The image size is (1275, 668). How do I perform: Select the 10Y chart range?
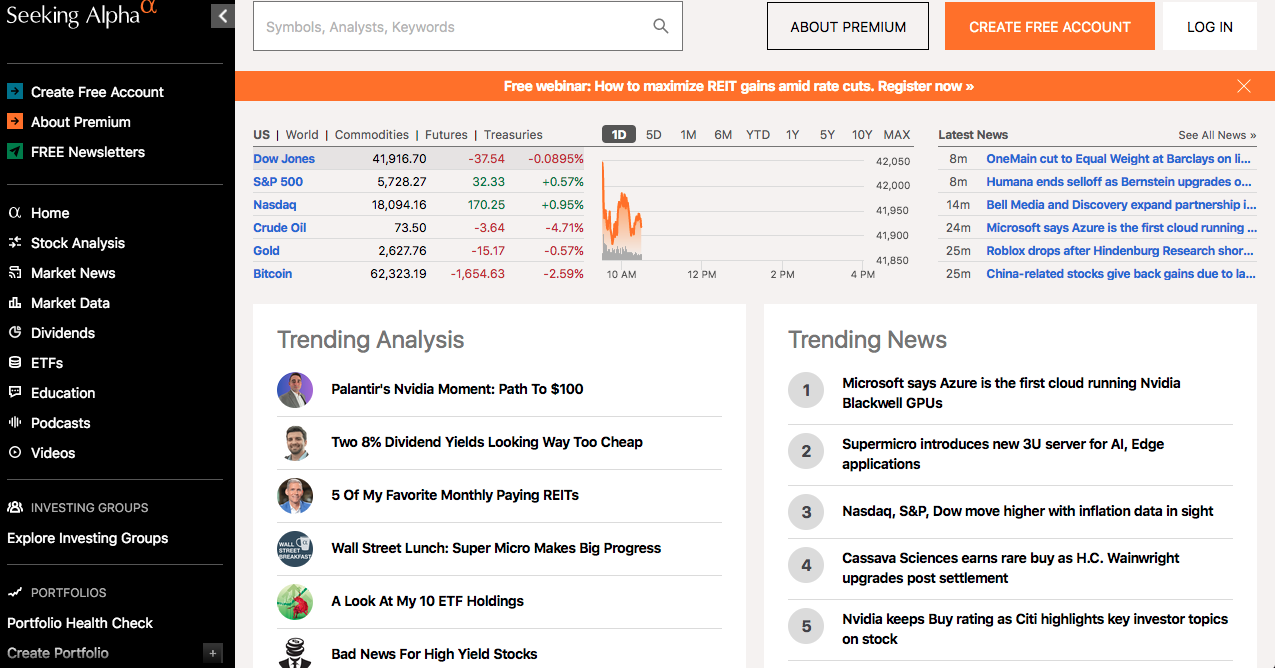click(x=862, y=135)
